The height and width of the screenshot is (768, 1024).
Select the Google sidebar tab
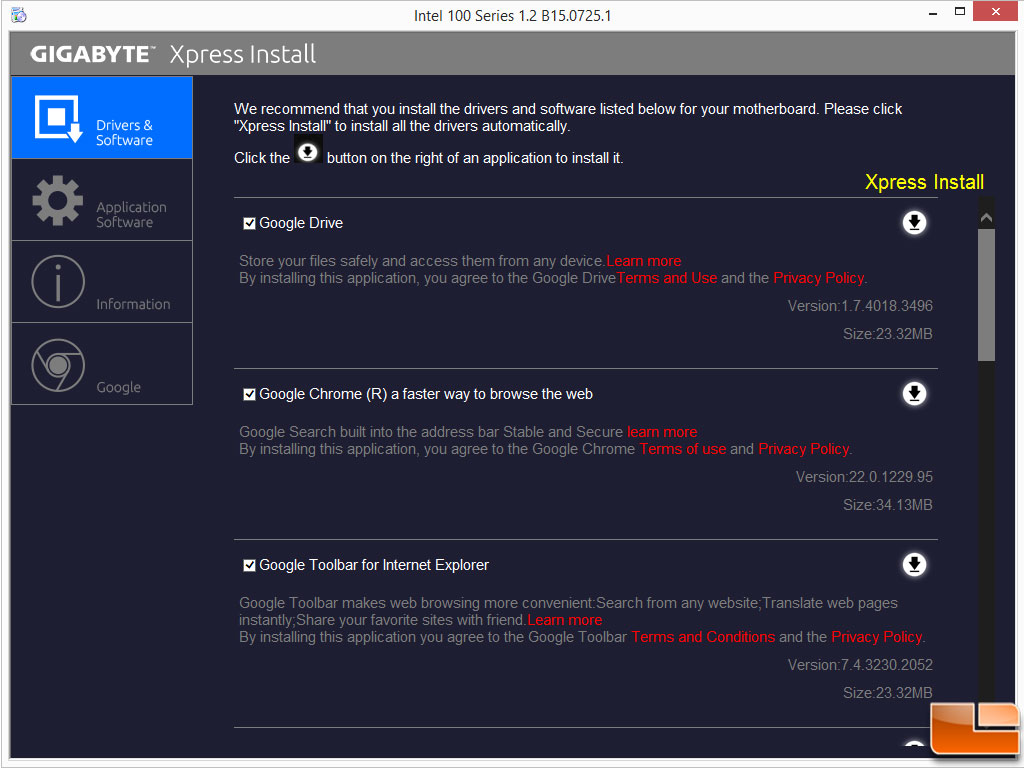(102, 364)
